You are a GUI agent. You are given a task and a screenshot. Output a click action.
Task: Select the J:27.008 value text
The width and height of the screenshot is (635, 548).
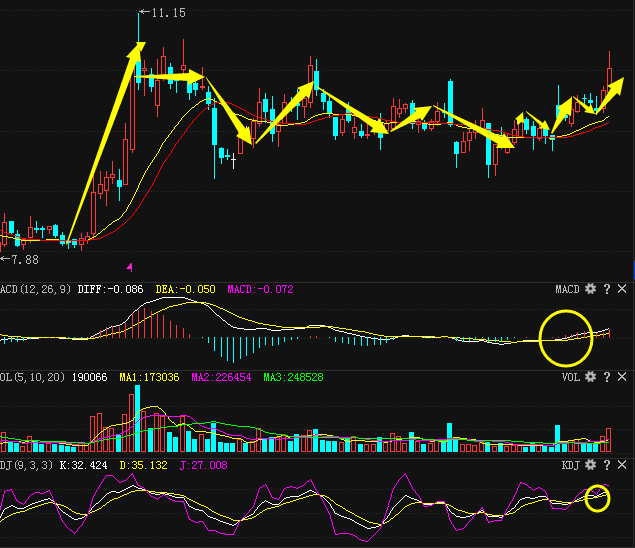click(x=203, y=465)
